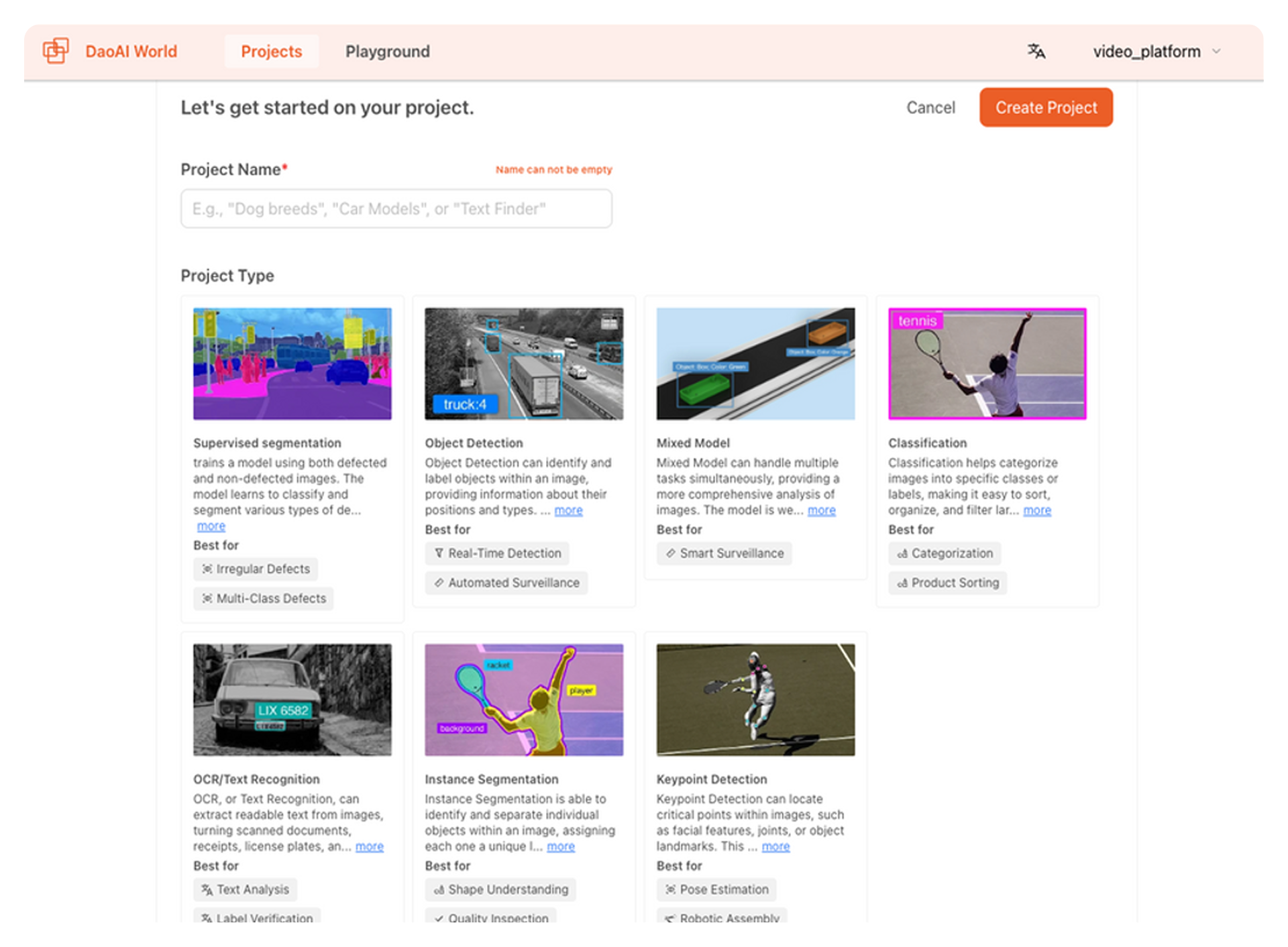
Task: Expand 'more' in Object Detection description
Action: coord(568,510)
